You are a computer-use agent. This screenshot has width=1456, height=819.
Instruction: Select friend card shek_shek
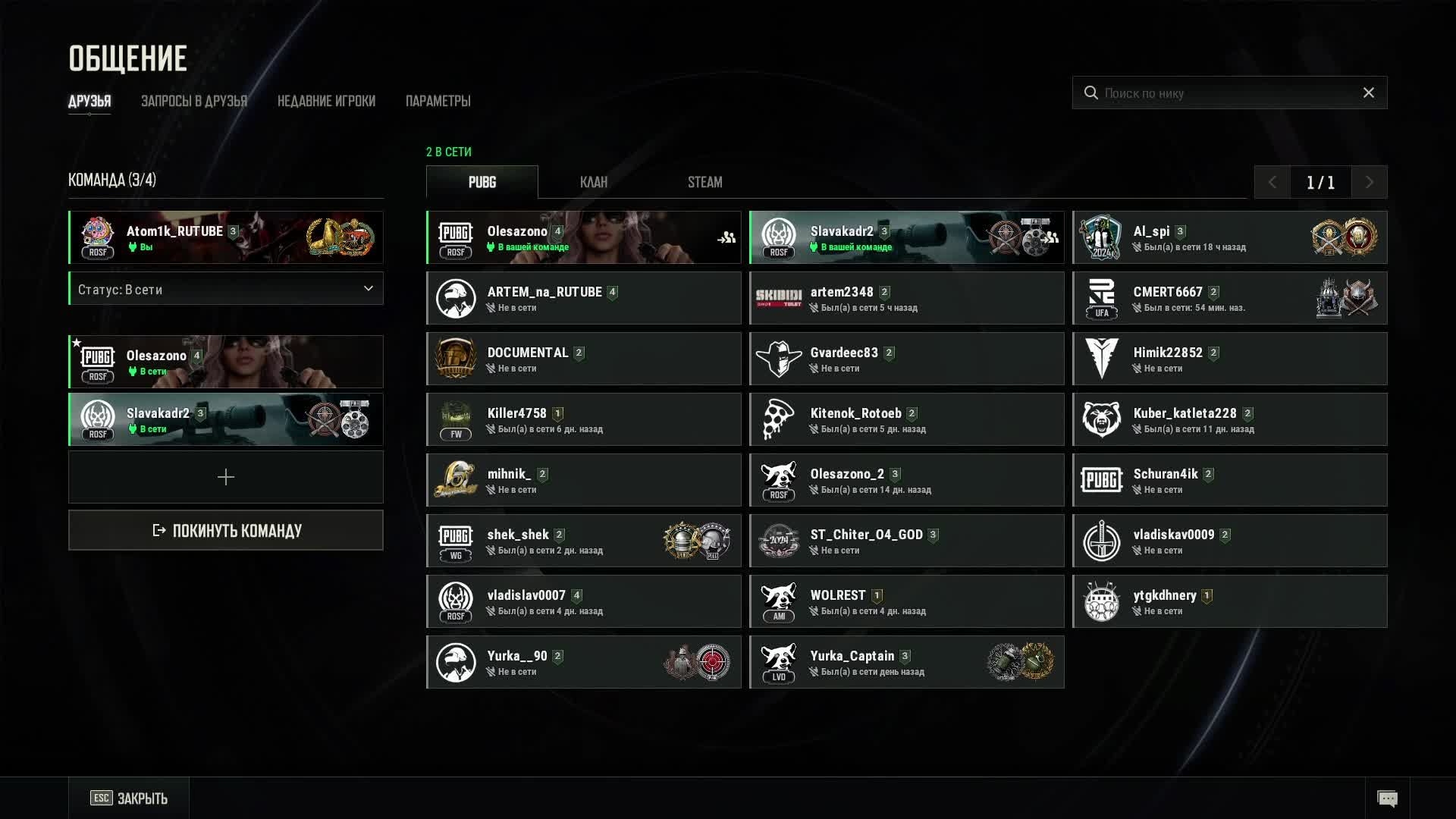click(584, 541)
